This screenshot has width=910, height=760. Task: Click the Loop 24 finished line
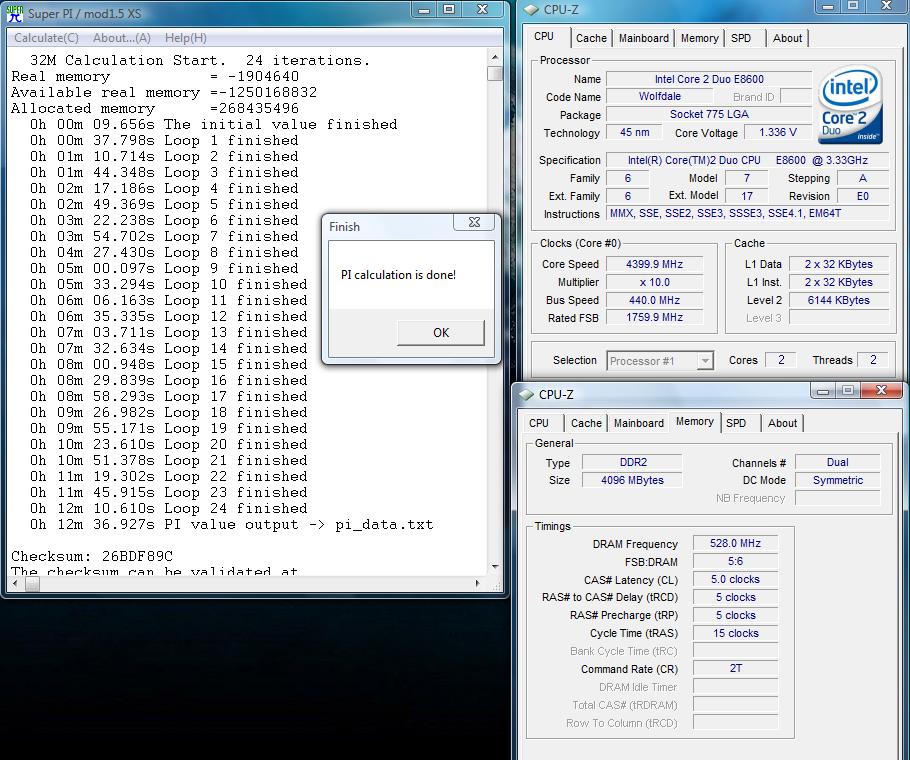pyautogui.click(x=168, y=508)
